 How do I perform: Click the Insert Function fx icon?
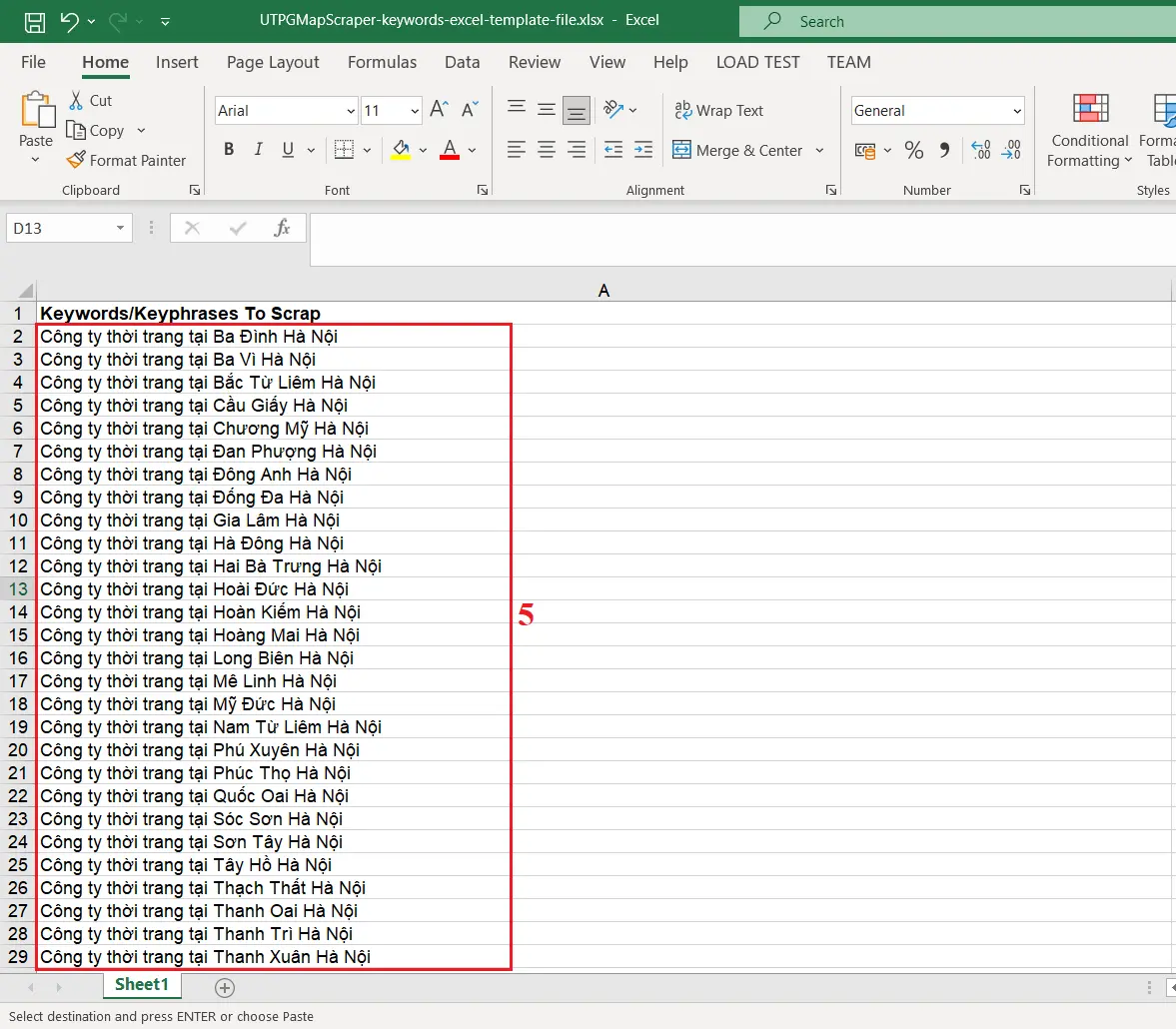[282, 229]
